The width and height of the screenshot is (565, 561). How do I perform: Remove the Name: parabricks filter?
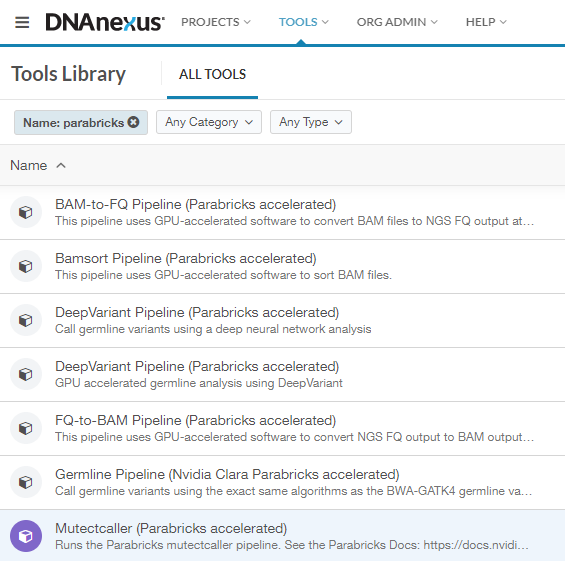coord(134,122)
